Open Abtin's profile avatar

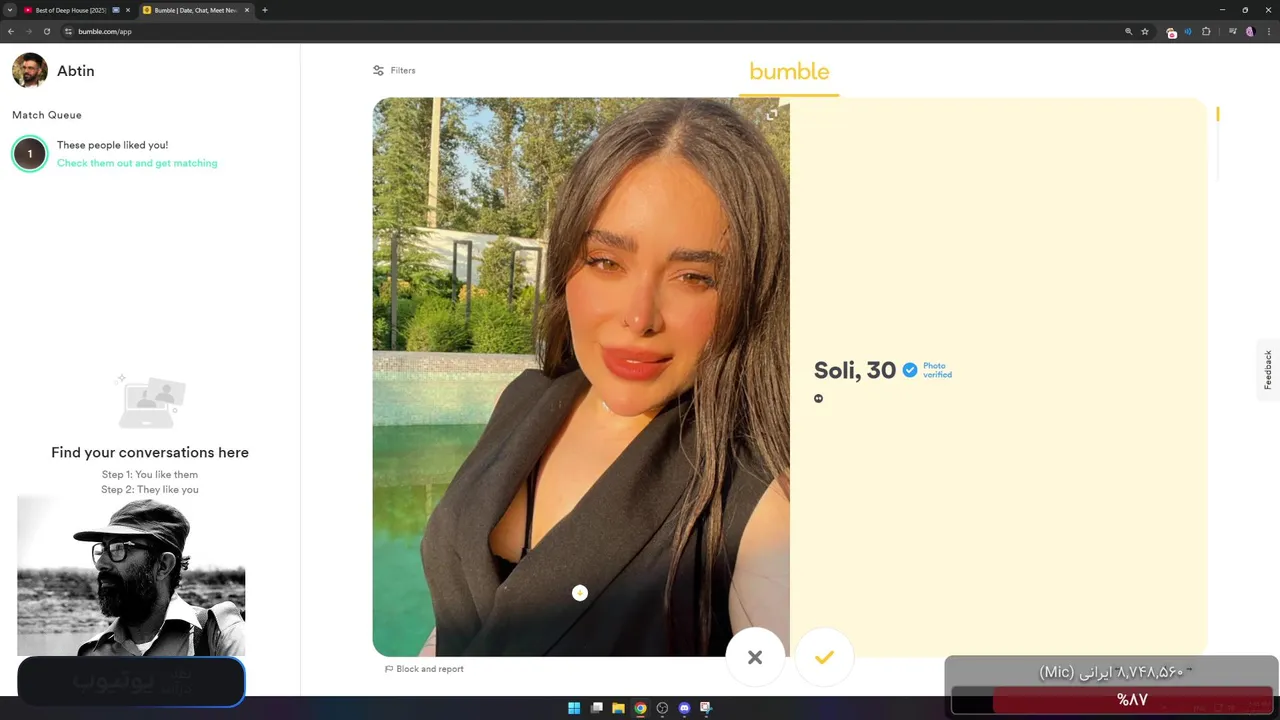tap(30, 71)
